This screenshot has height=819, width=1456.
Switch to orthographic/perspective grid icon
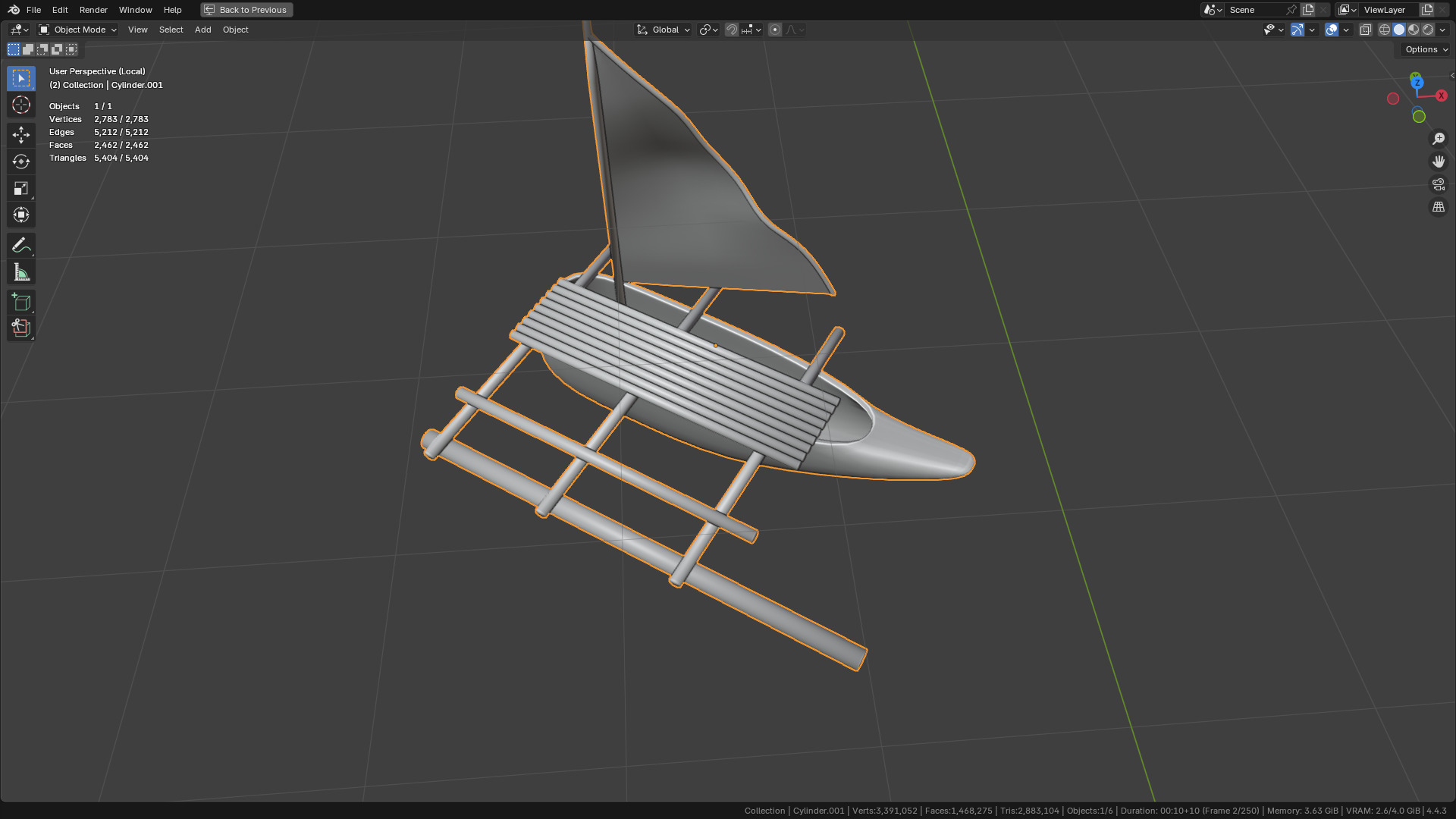(x=1438, y=207)
